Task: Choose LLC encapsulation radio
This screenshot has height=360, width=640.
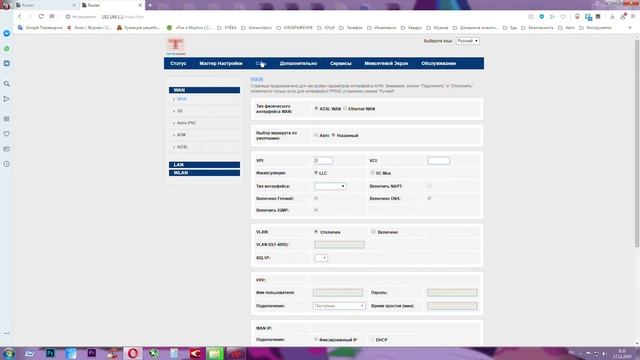Action: (x=316, y=173)
